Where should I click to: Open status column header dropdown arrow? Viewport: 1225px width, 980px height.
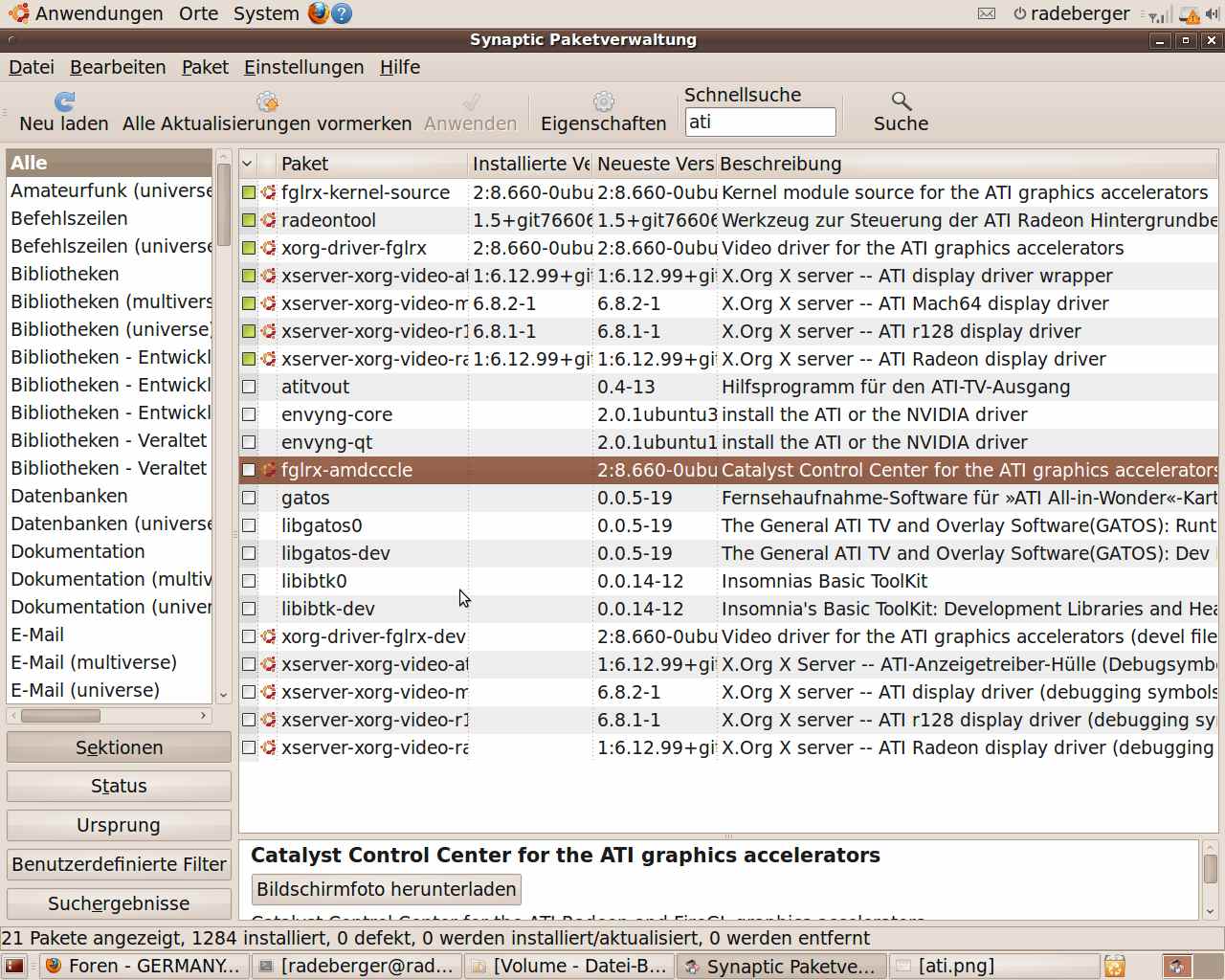(x=247, y=164)
